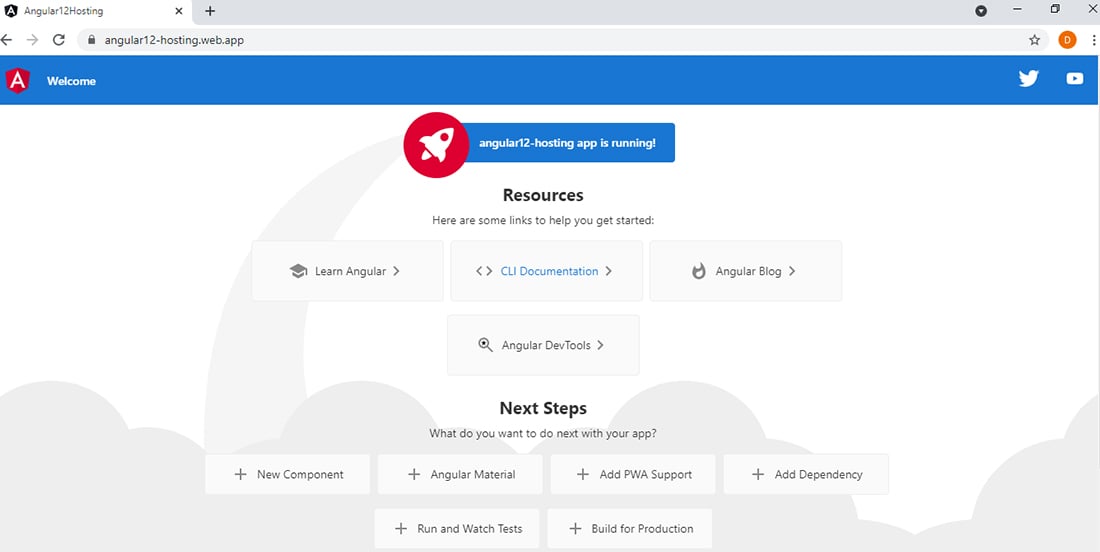Open Chrome's three-dot menu
1100x552 pixels.
[x=1094, y=40]
